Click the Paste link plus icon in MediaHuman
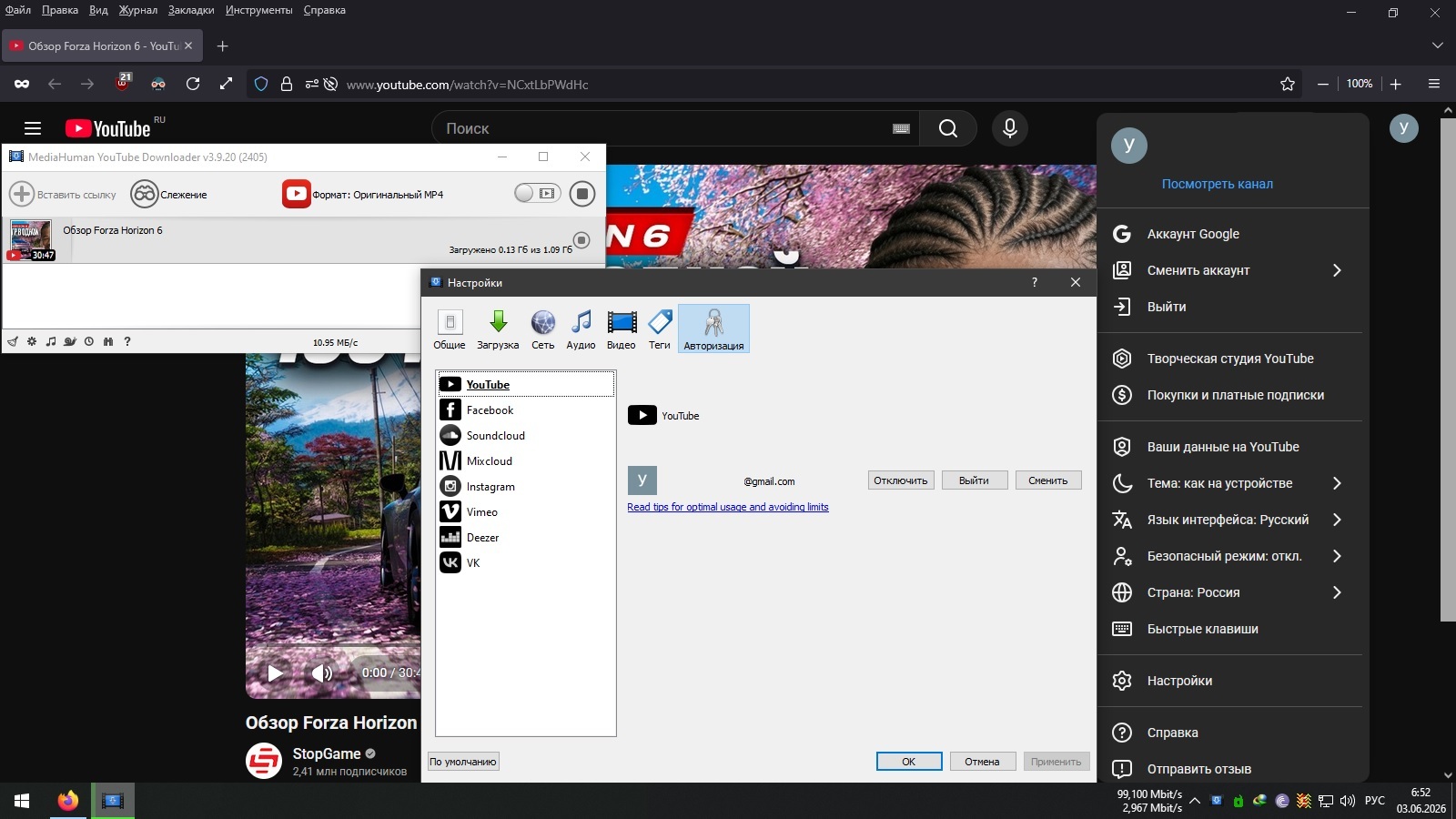The height and width of the screenshot is (819, 1456). [22, 194]
